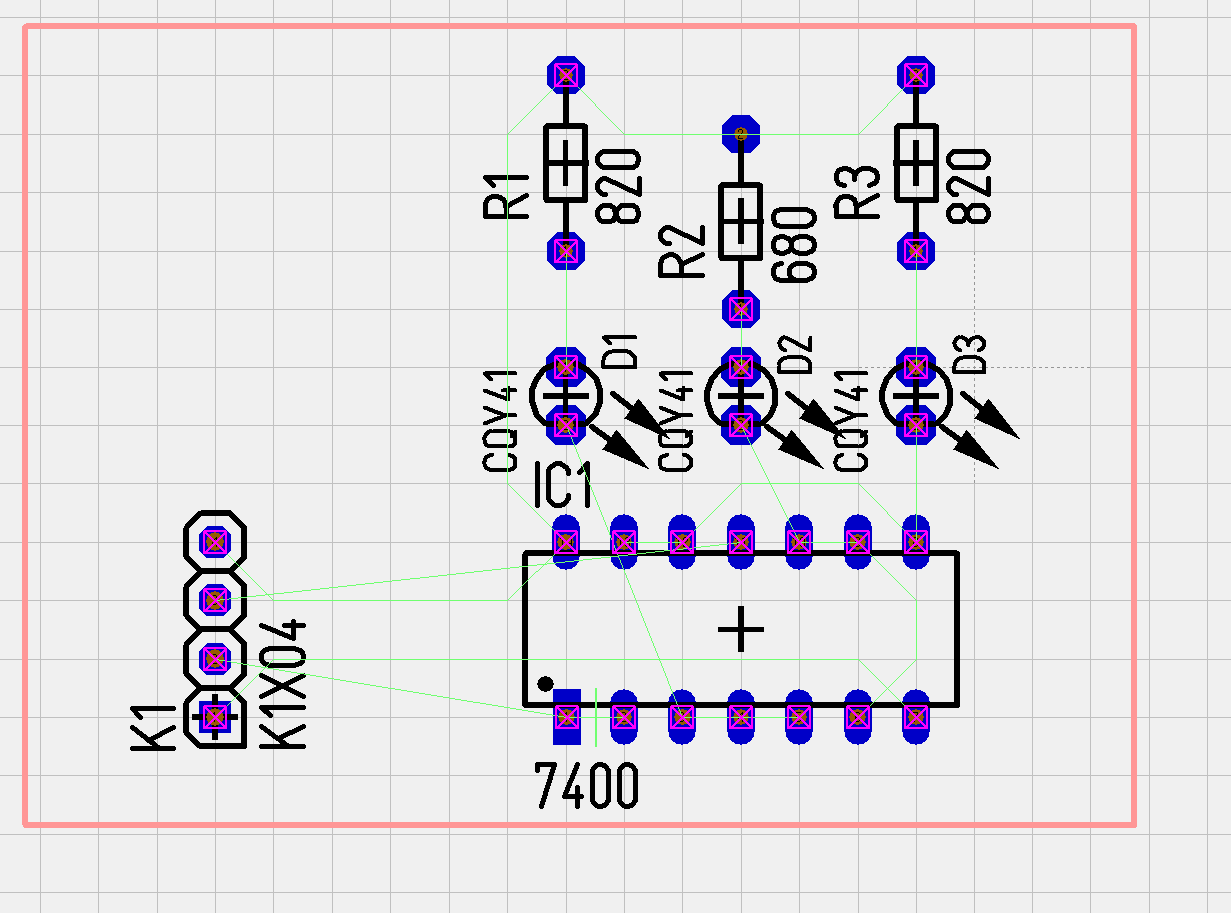Select the D1 label text
The height and width of the screenshot is (913, 1231).
click(x=622, y=353)
